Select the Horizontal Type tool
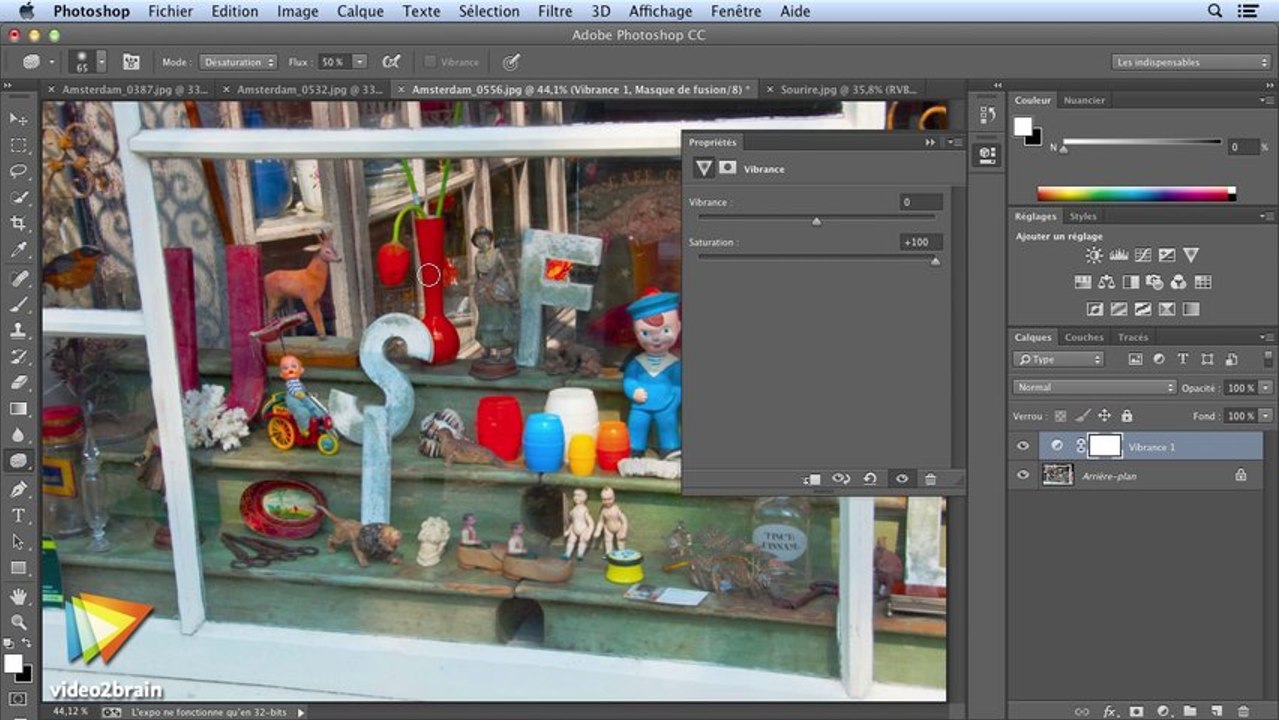The image size is (1279, 720). 18,516
